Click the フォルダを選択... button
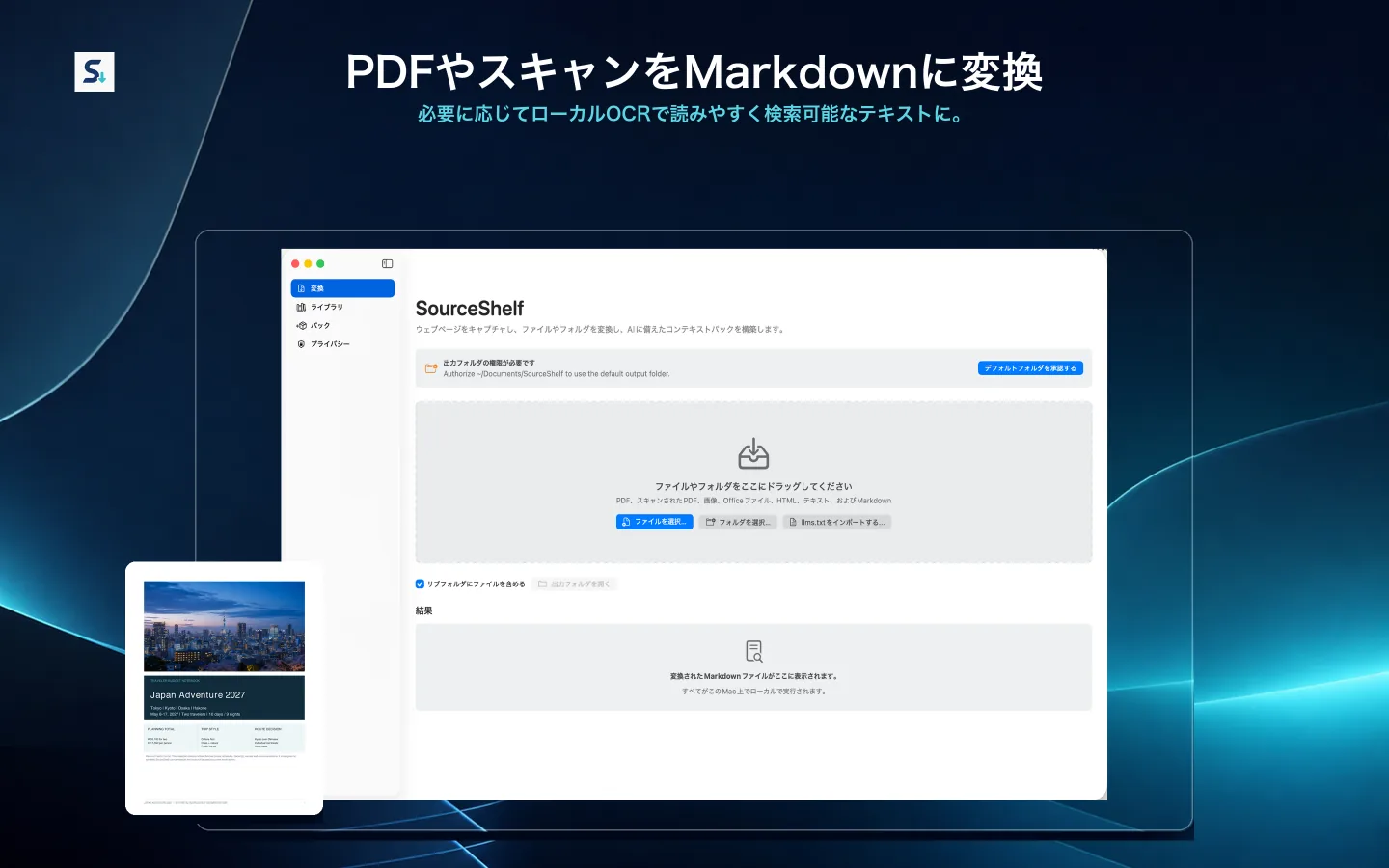This screenshot has height=868, width=1389. pos(738,522)
